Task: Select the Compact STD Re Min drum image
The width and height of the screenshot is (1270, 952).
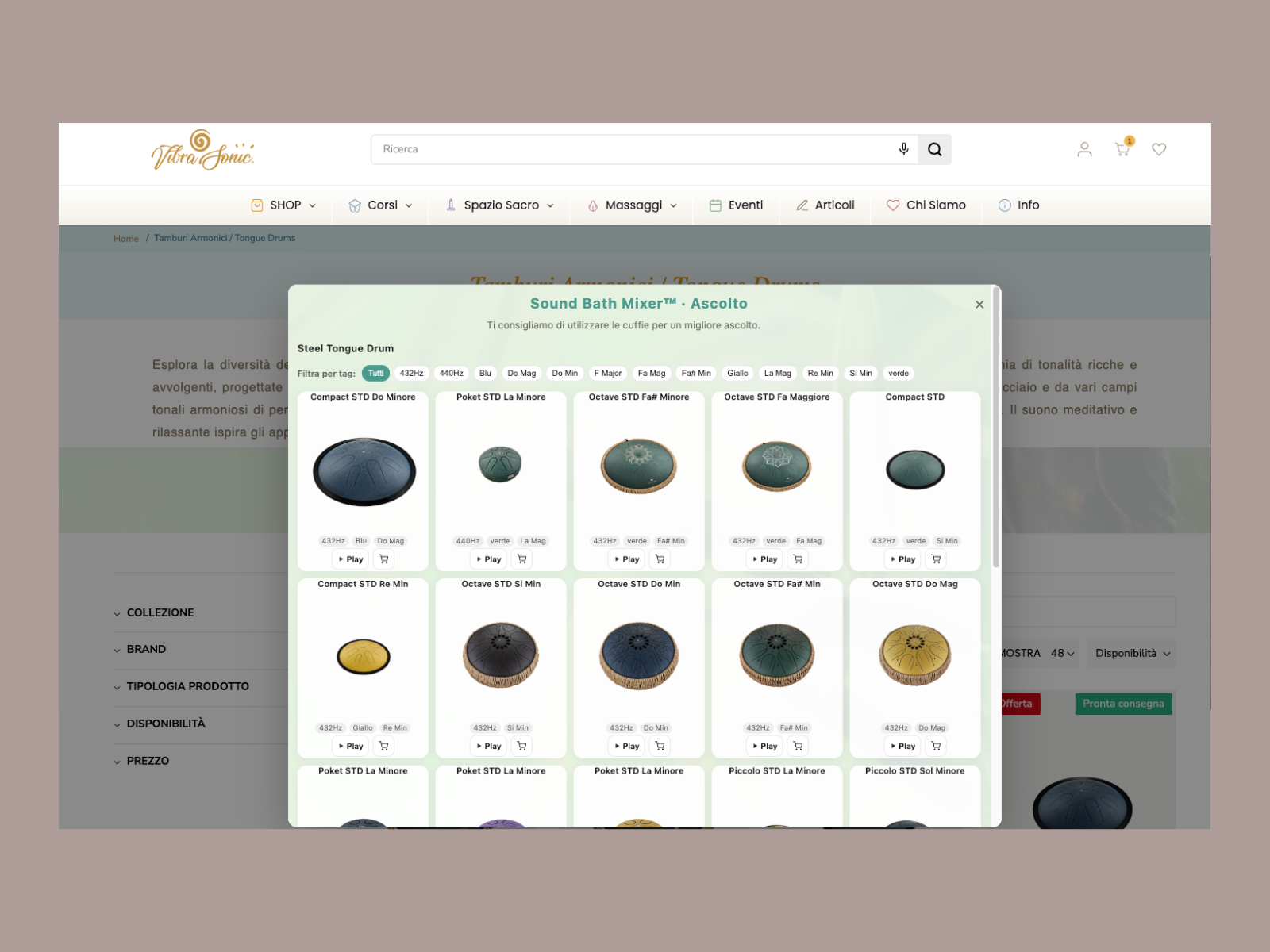Action: (x=364, y=657)
